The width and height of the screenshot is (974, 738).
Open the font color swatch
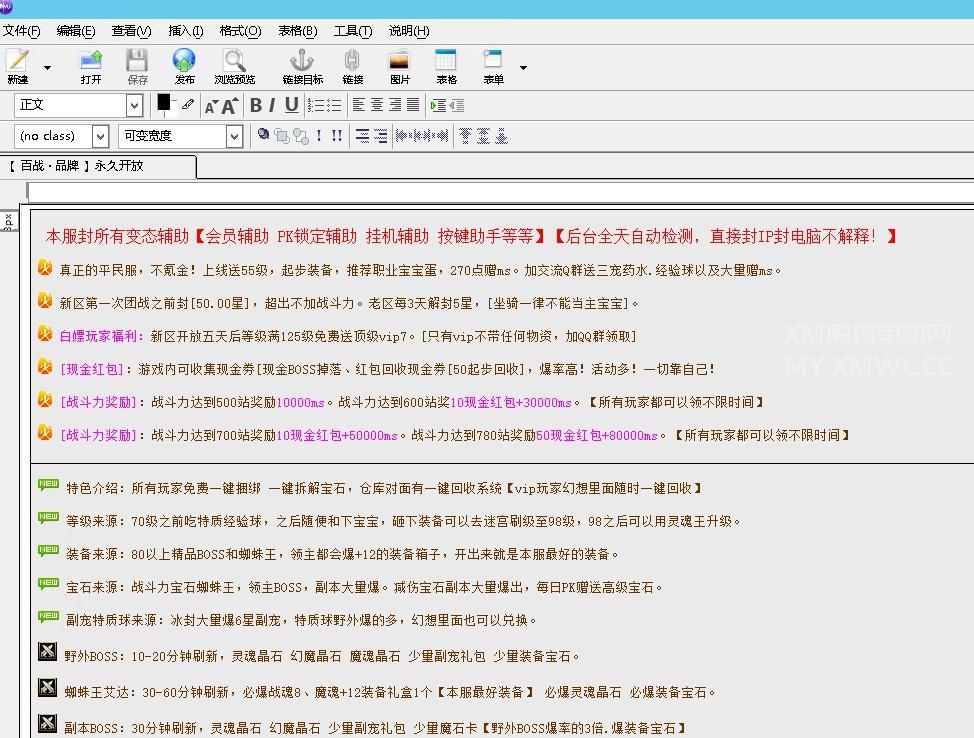tap(163, 103)
